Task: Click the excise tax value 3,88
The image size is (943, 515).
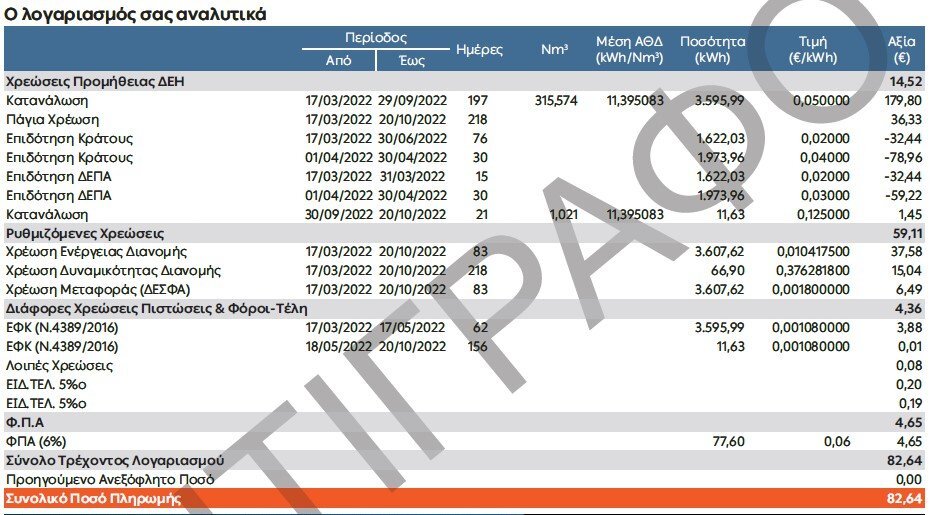Action: pos(909,327)
